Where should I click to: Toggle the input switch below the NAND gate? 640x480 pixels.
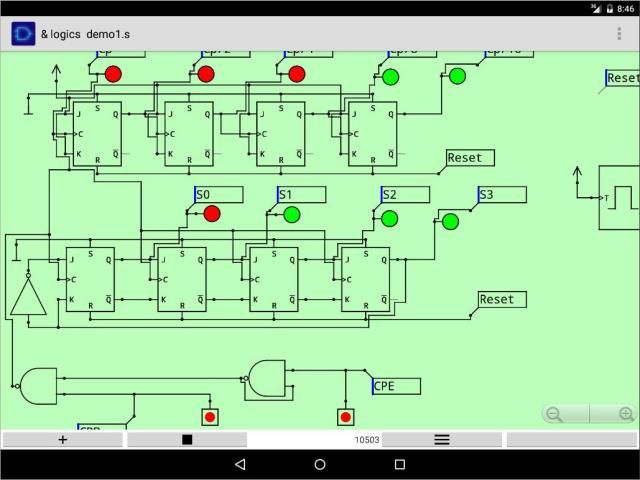209,417
